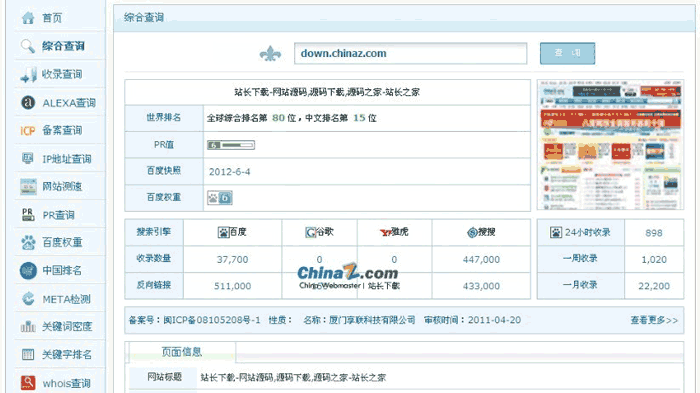Open 中国排名 link in sidebar
Image resolution: width=700 pixels, height=393 pixels.
[x=62, y=271]
